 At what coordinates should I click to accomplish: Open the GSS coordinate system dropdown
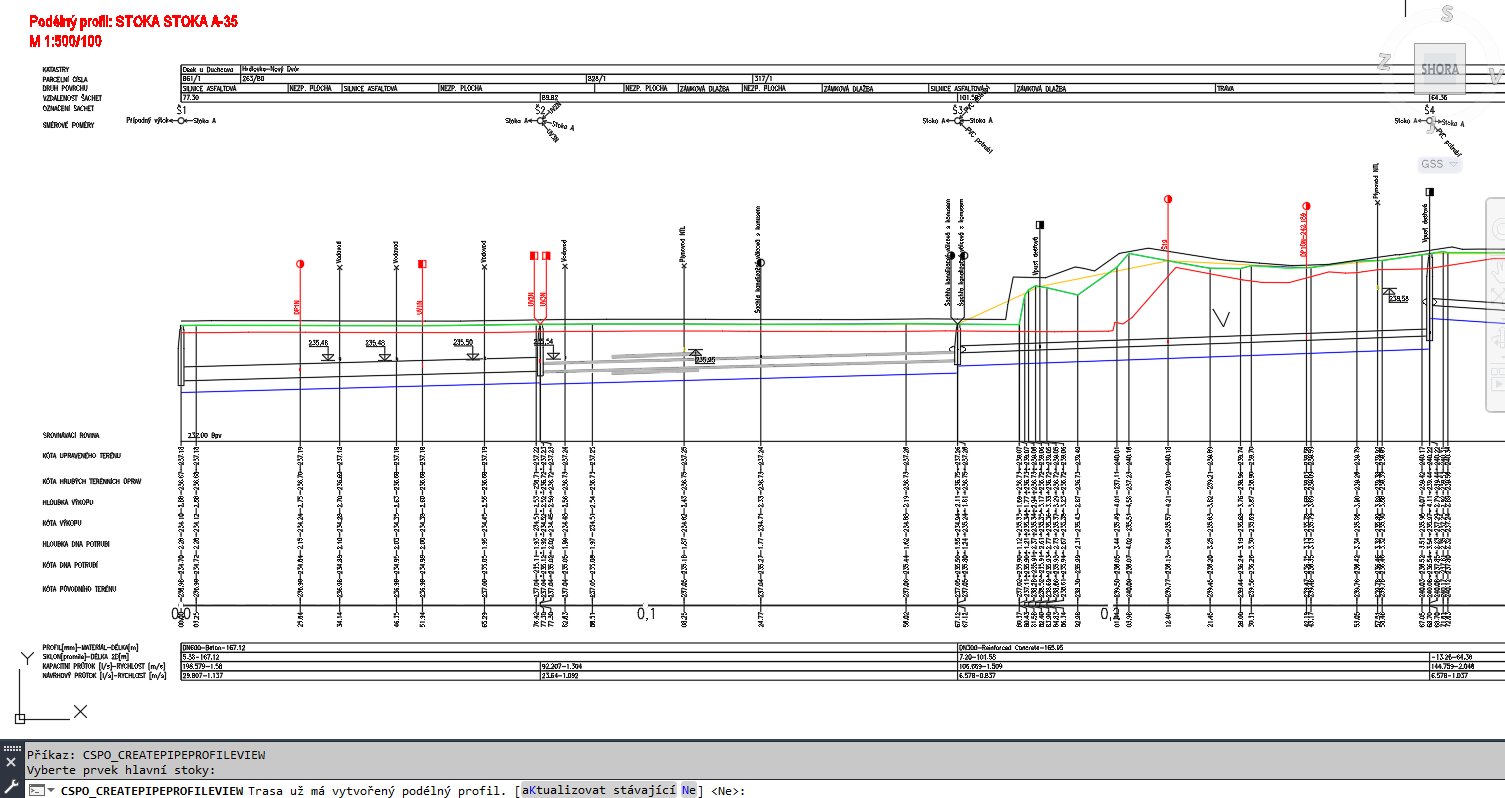coord(1439,164)
